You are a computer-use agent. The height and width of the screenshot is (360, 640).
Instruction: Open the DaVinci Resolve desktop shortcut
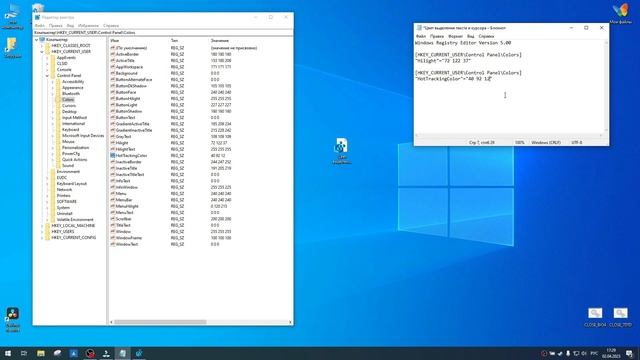click(x=13, y=313)
